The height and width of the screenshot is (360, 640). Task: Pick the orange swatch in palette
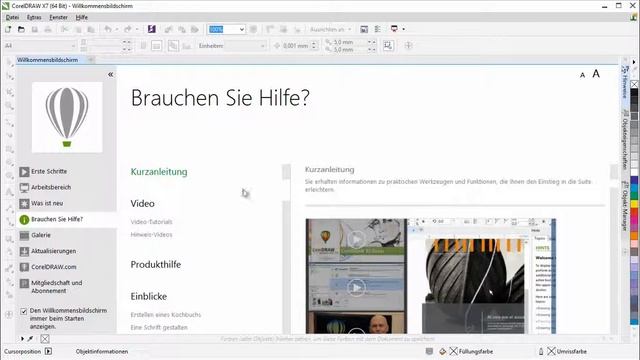coord(634,236)
